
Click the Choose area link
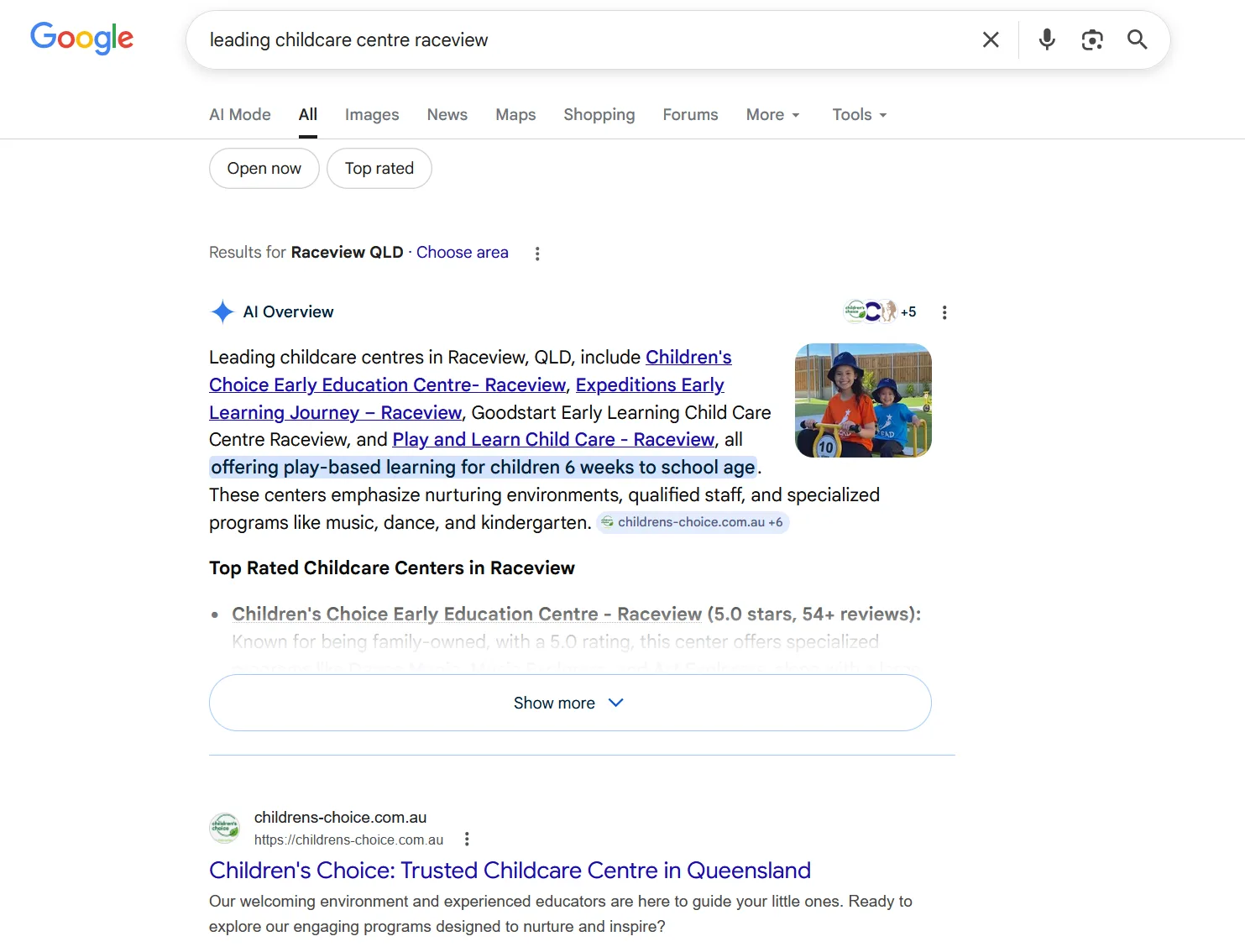coord(463,253)
